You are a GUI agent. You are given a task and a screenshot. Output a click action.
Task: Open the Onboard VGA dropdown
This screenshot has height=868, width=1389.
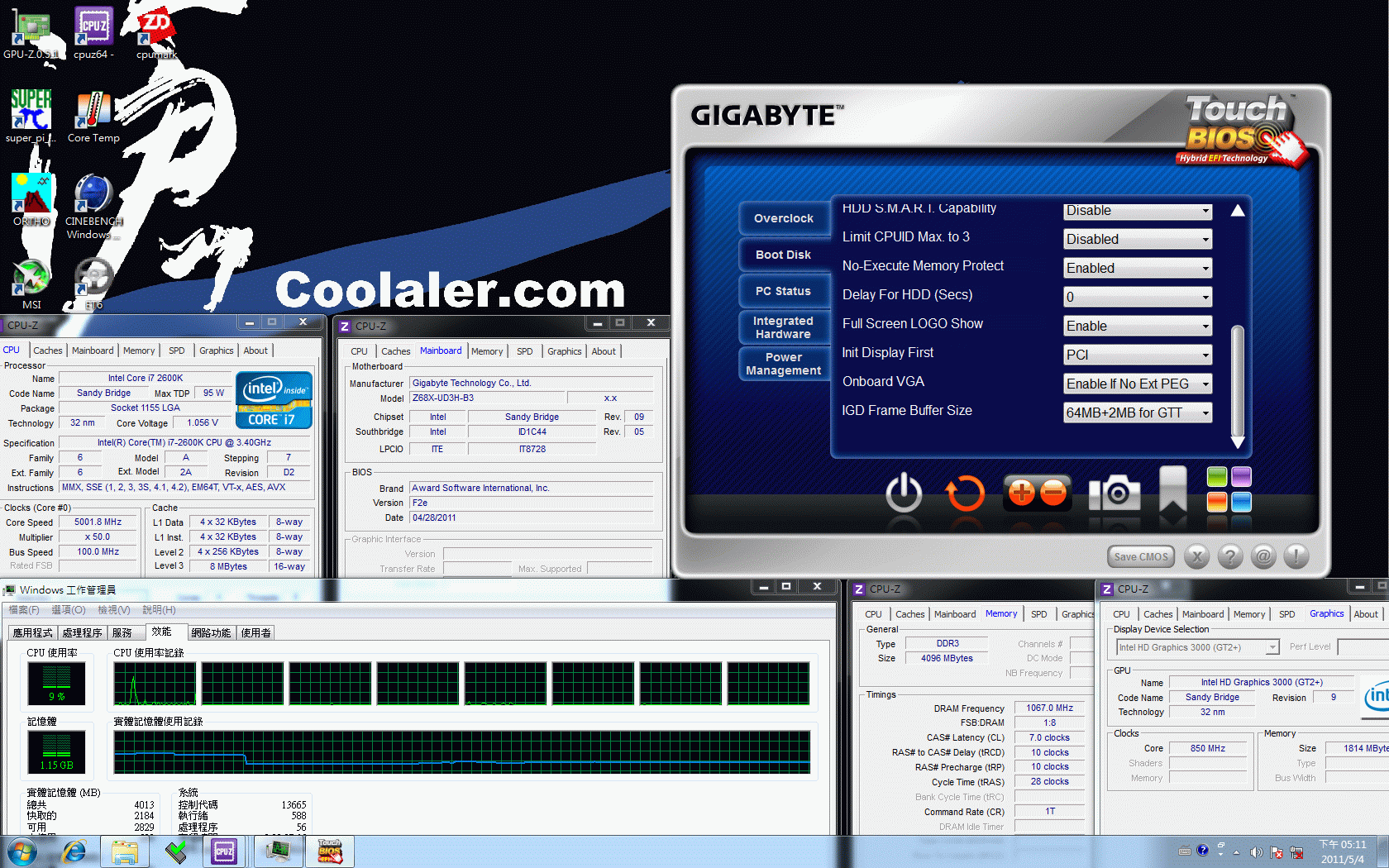1138,384
